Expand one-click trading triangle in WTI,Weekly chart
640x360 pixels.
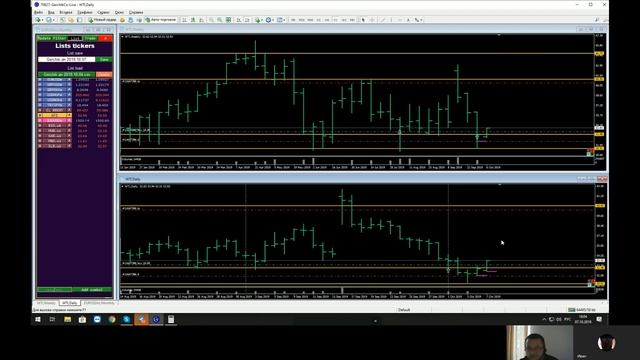pyautogui.click(x=122, y=37)
